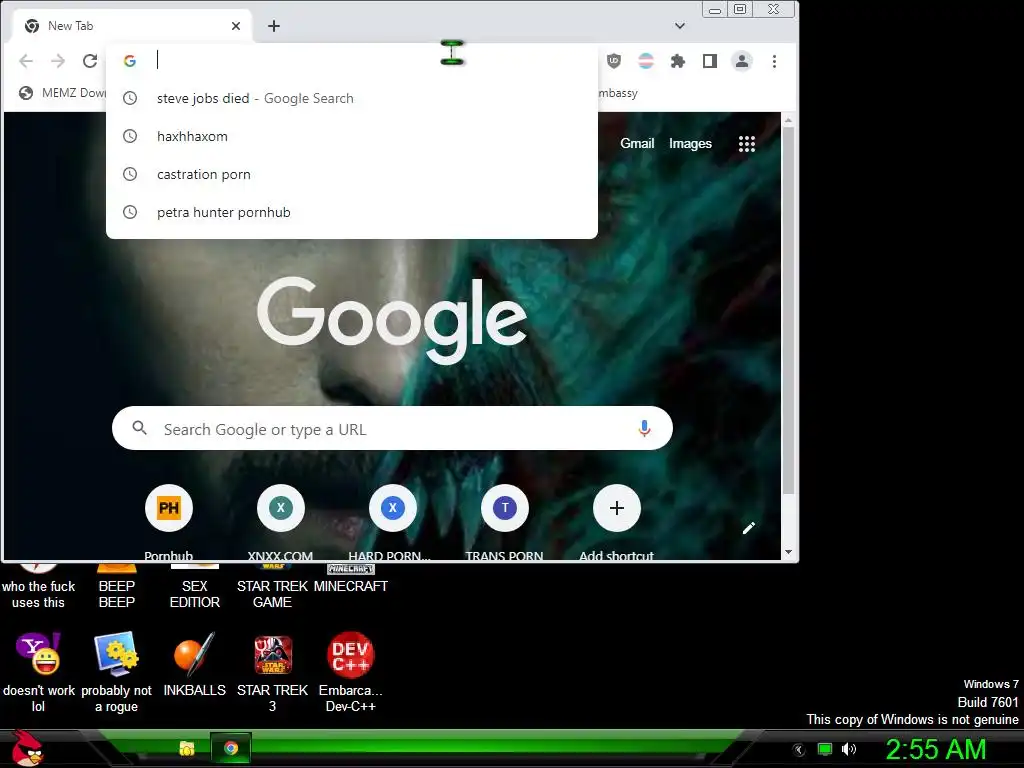Toggle Chrome's side panel
1024x768 pixels.
coord(710,61)
